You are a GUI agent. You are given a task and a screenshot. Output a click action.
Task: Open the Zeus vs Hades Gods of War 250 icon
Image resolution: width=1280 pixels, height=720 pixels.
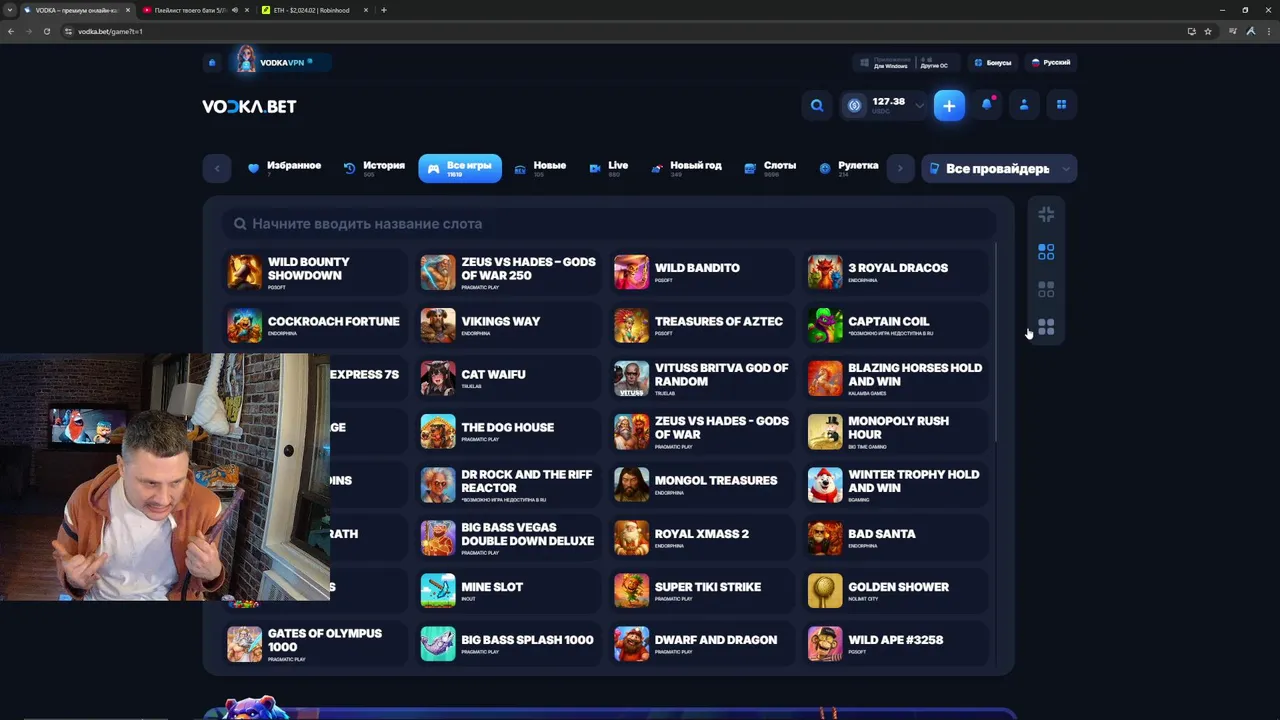(x=438, y=271)
